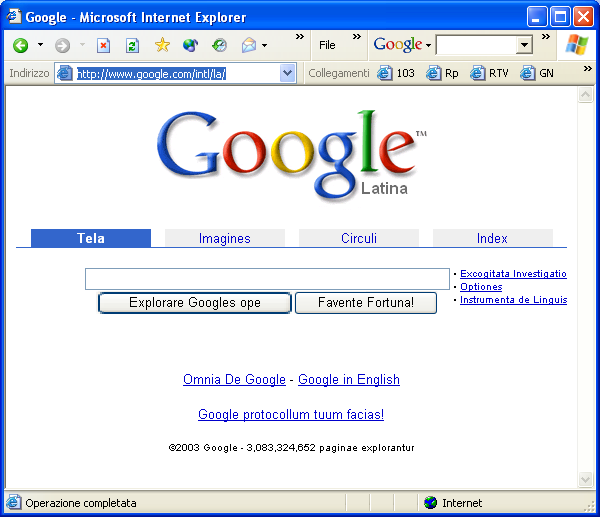This screenshot has width=600, height=517.
Task: Open the GN favorite link
Action: (x=537, y=73)
